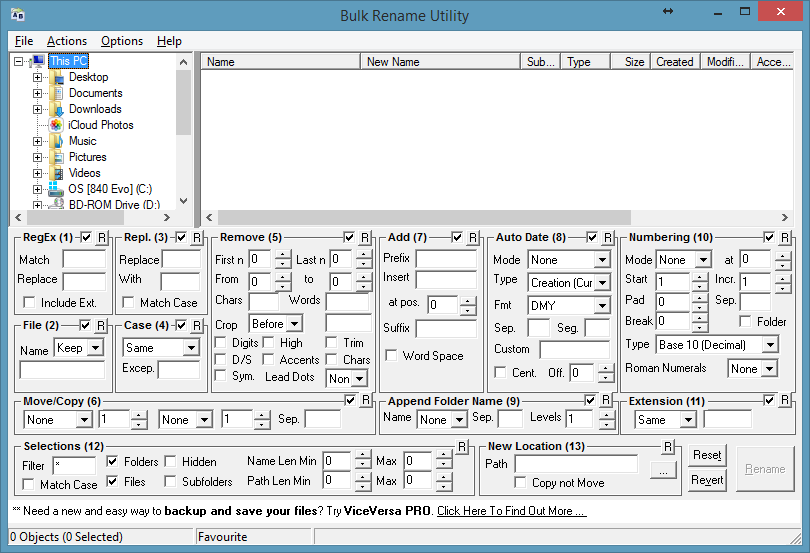Click the Downloads folder icon in tree
810x553 pixels.
(56, 110)
